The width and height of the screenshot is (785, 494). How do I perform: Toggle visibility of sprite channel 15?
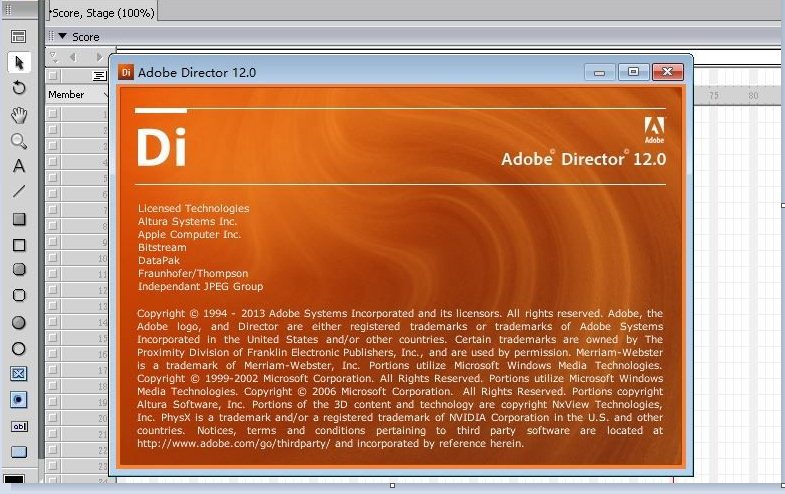click(53, 338)
